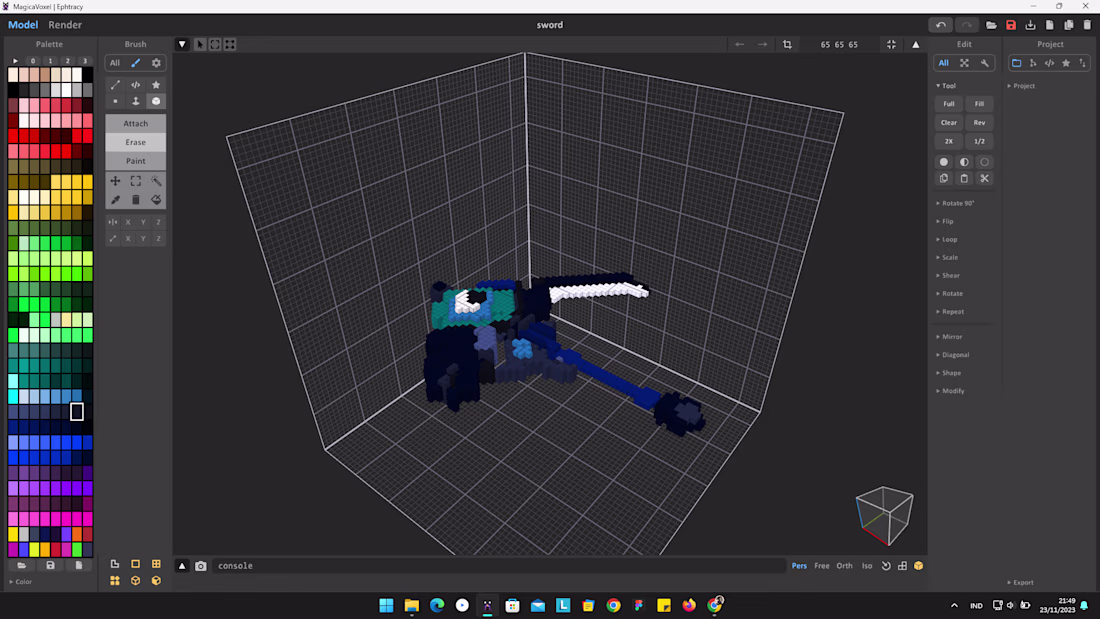
Task: Pick the Magic Wand selection tool
Action: pos(156,181)
